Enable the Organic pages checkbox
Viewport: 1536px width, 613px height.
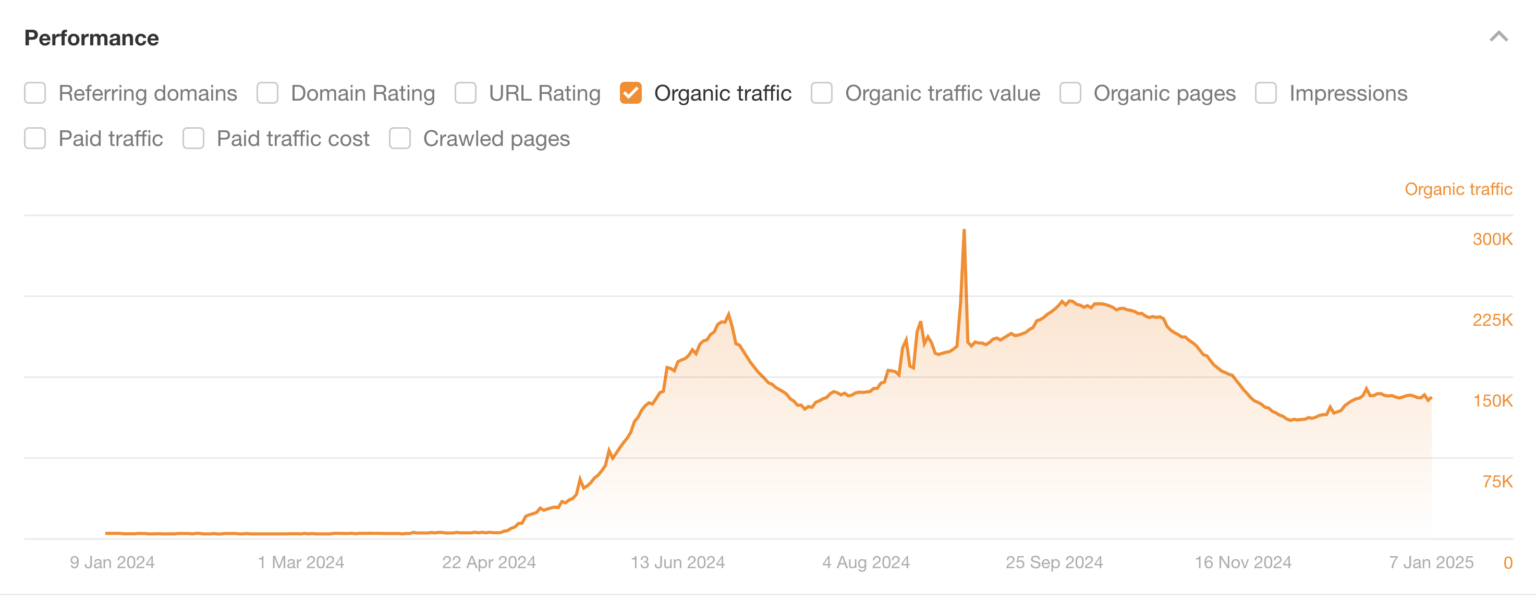(1070, 93)
